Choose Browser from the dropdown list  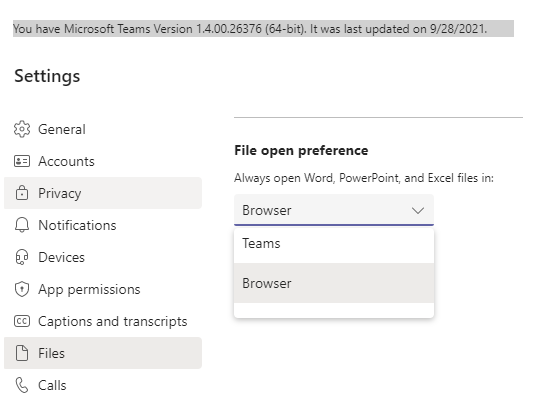(334, 283)
